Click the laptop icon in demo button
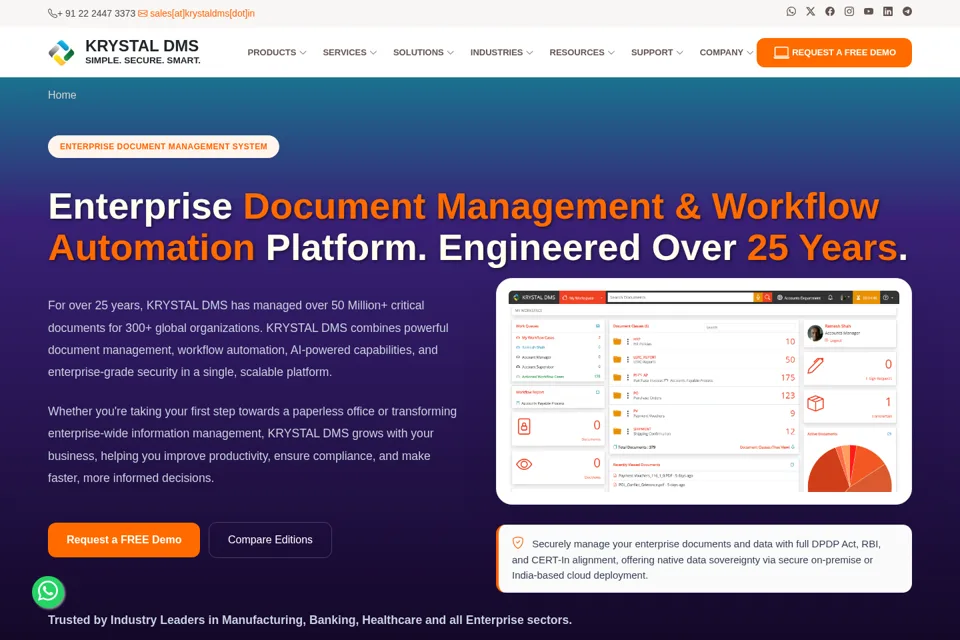This screenshot has height=640, width=960. point(781,53)
